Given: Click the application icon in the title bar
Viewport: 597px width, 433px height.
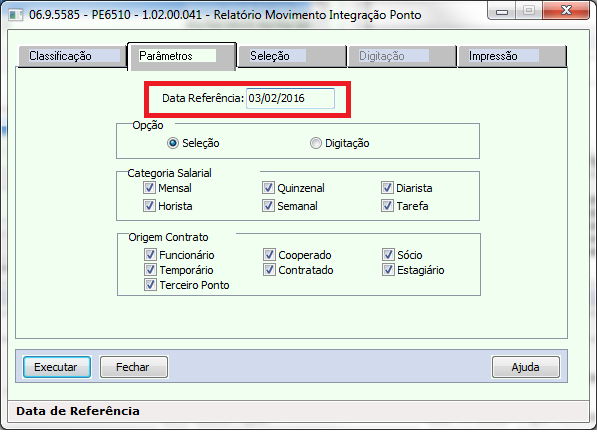Looking at the screenshot, I should tap(16, 15).
